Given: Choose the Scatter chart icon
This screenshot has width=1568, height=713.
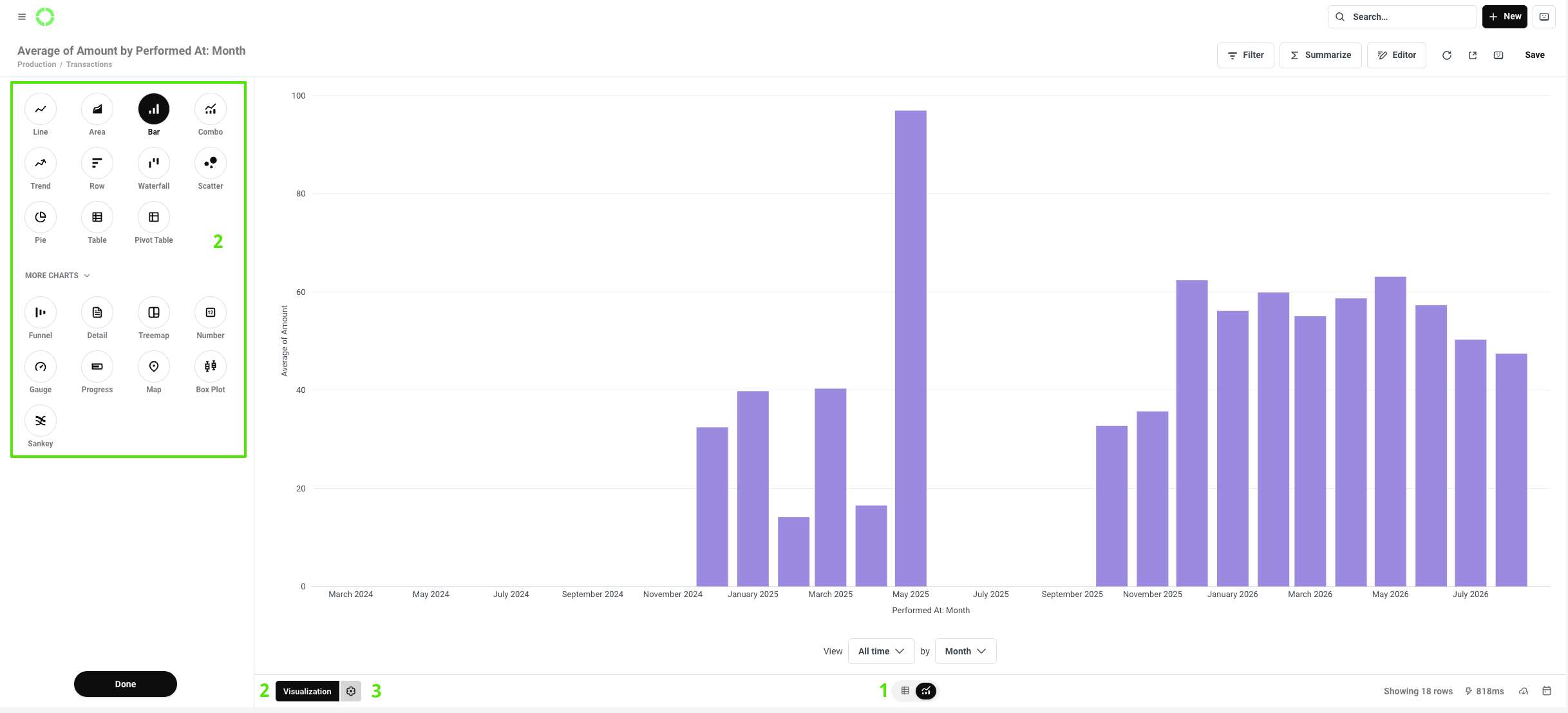Looking at the screenshot, I should (x=211, y=164).
